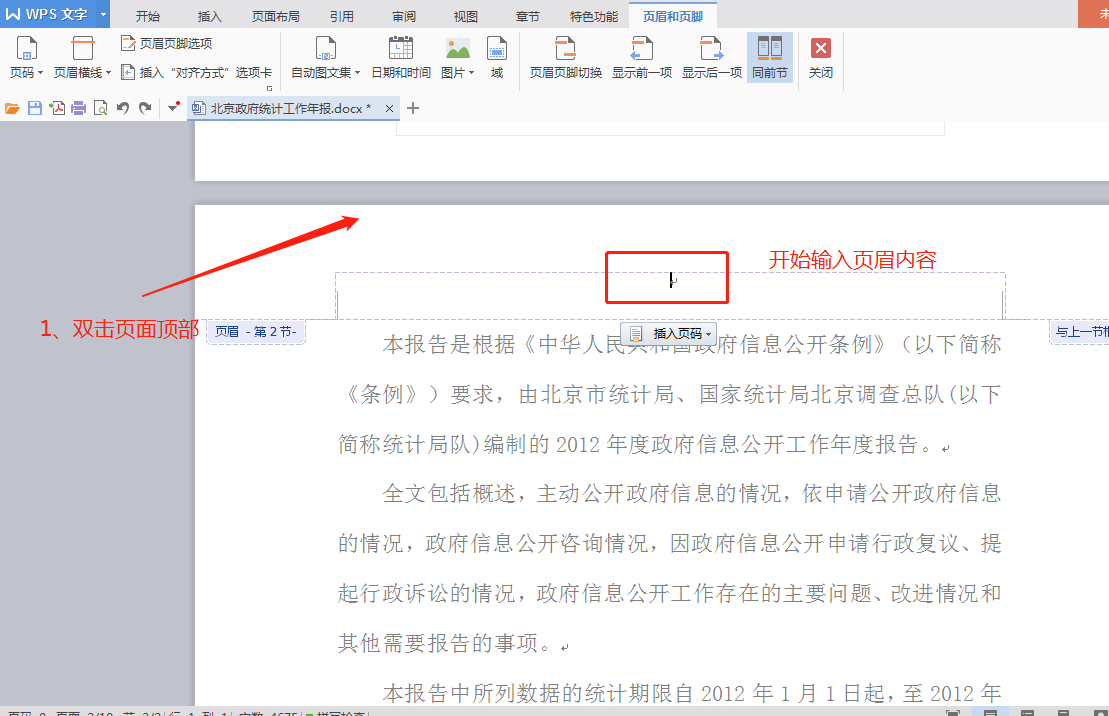This screenshot has height=716, width=1109.
Task: Click the text 本报告是根据《中华人民
Action: [504, 345]
